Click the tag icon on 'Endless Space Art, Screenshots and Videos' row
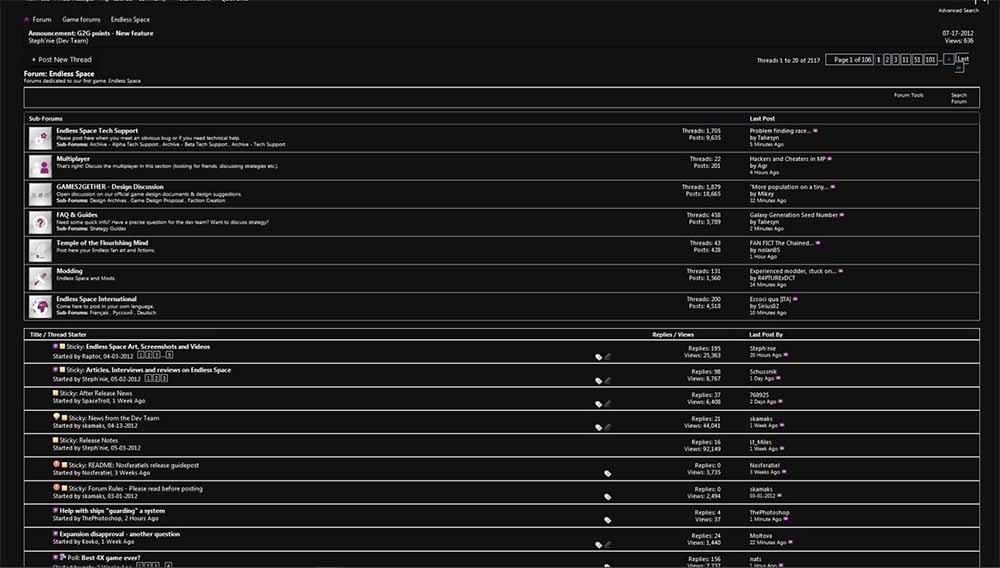The width and height of the screenshot is (1000, 568). click(598, 357)
